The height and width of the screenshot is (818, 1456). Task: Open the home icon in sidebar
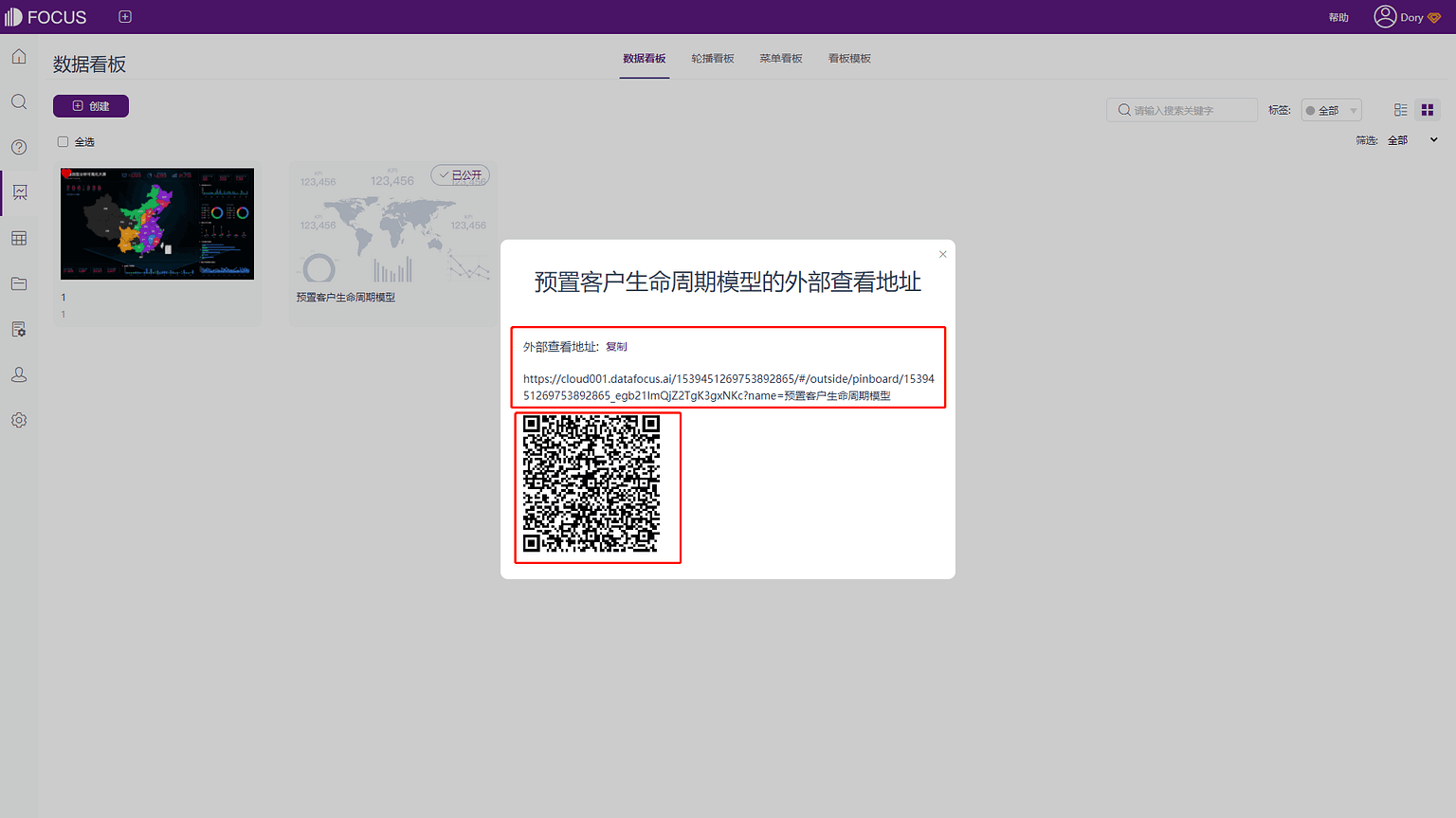pos(19,57)
